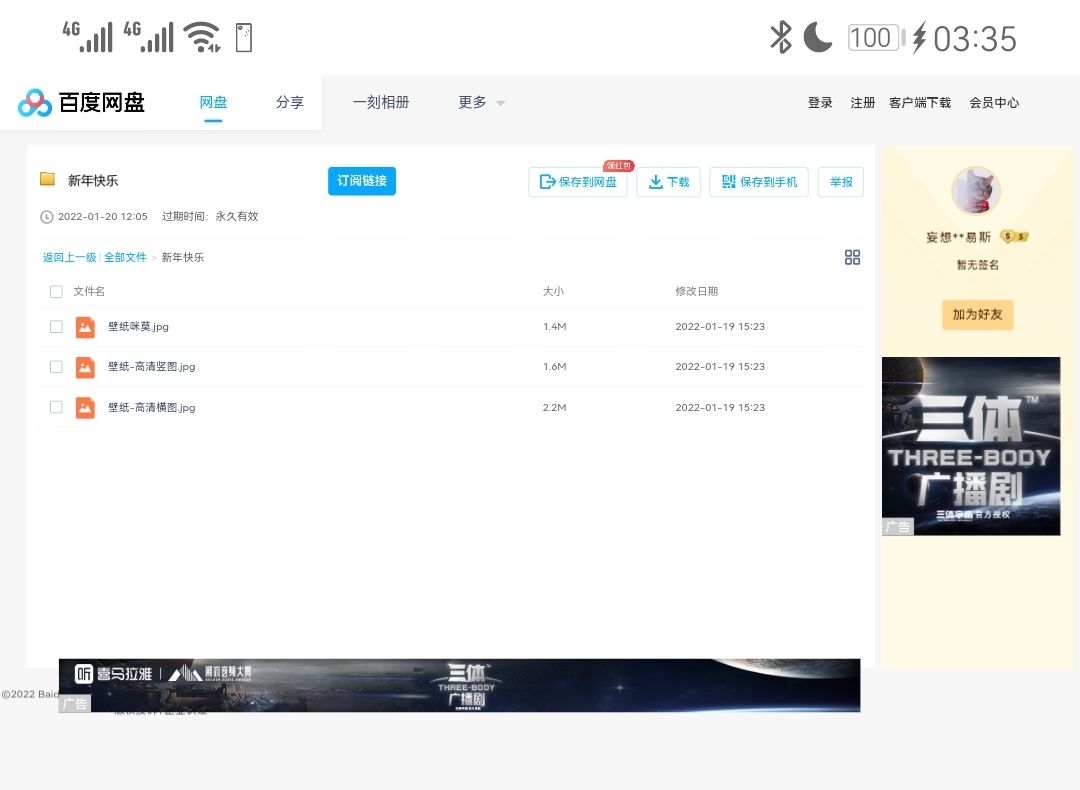Expand the 更多 dropdown menu
This screenshot has height=790, width=1080.
(481, 103)
